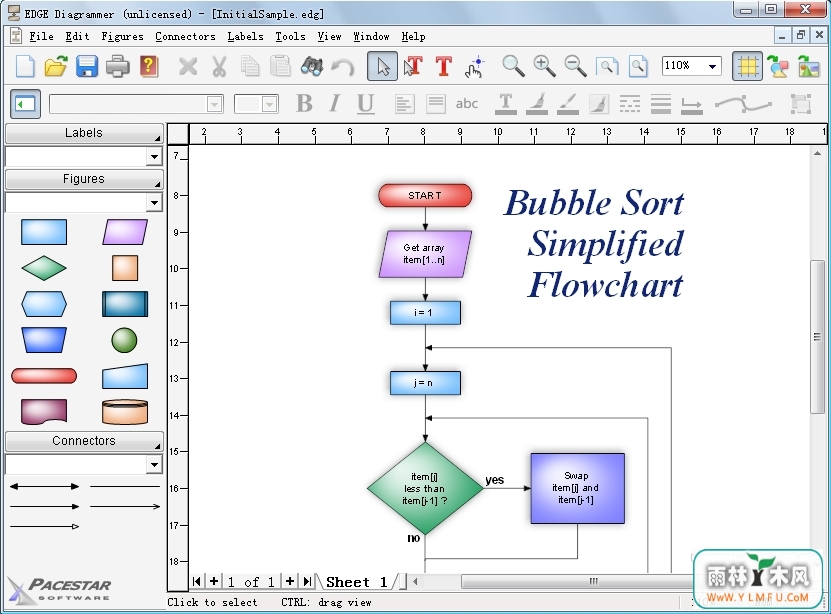The width and height of the screenshot is (831, 614).
Task: Select the hollow arrowhead connector
Action: click(x=45, y=526)
